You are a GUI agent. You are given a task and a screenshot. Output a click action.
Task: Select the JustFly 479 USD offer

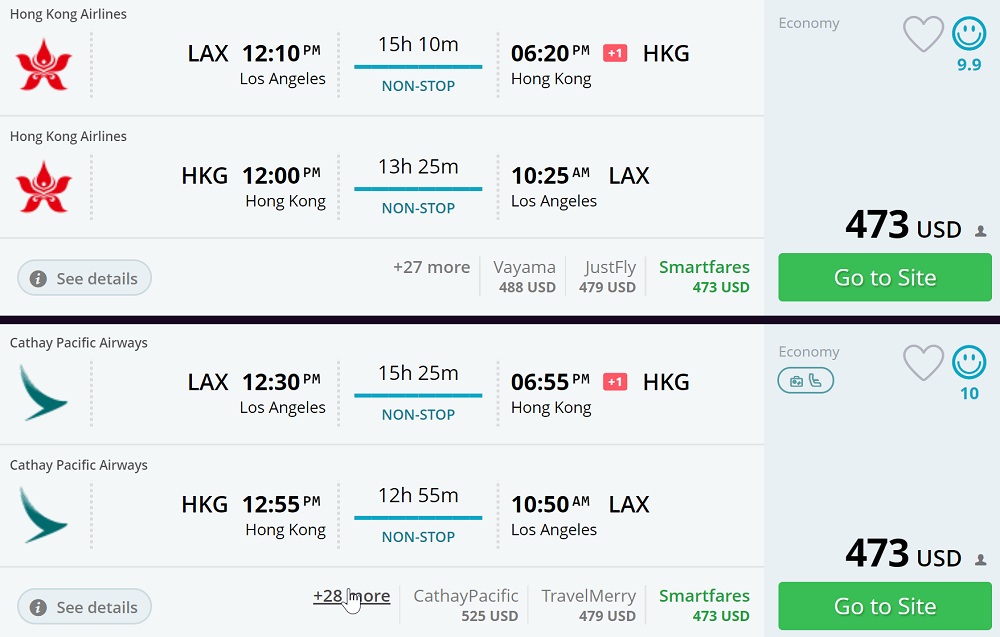click(x=608, y=277)
